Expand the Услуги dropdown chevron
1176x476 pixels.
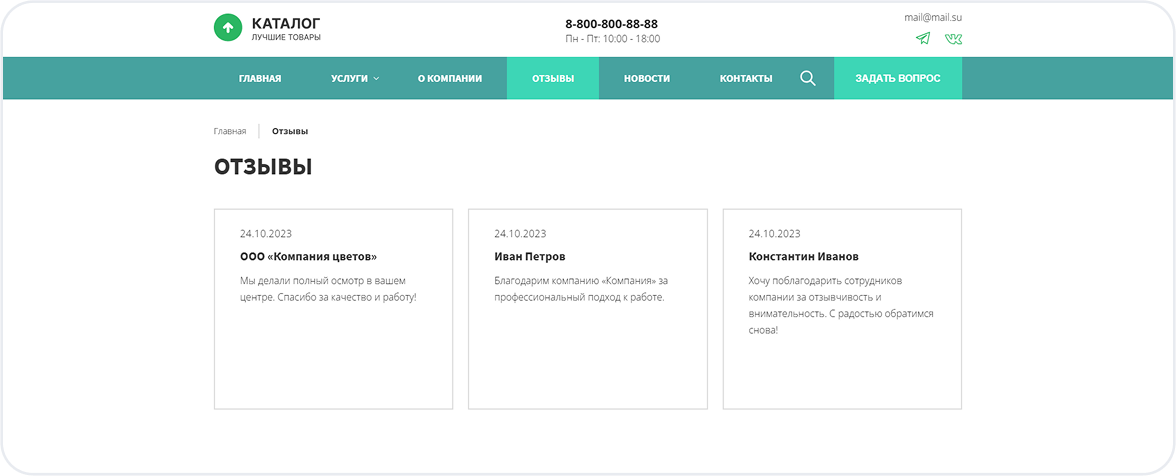[x=377, y=78]
